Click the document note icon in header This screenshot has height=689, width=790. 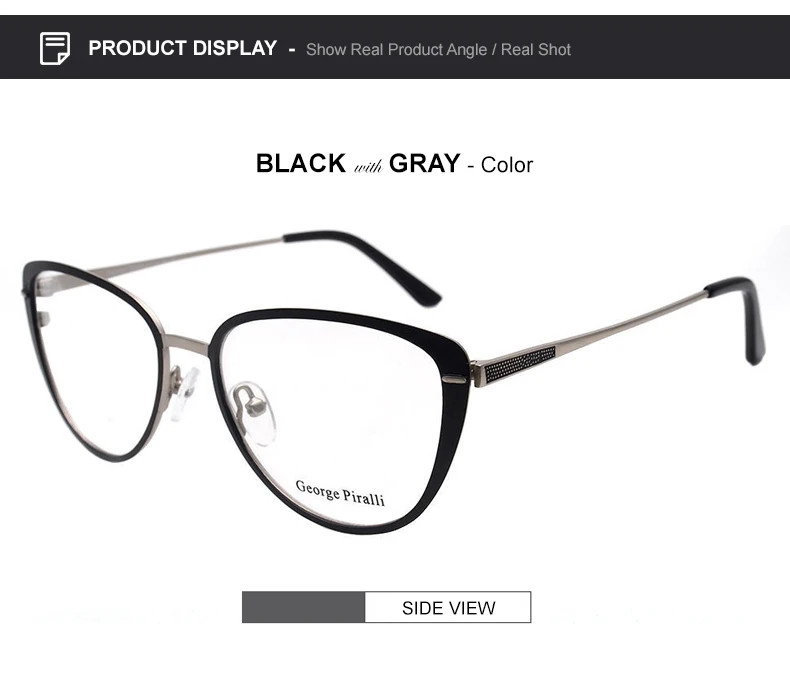click(x=55, y=48)
